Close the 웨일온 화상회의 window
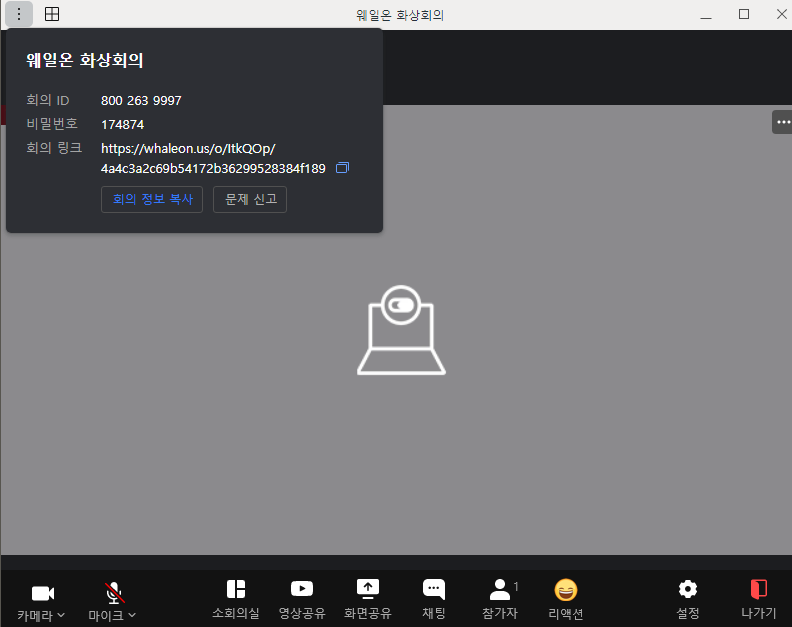Viewport: 792px width, 627px height. (x=781, y=14)
